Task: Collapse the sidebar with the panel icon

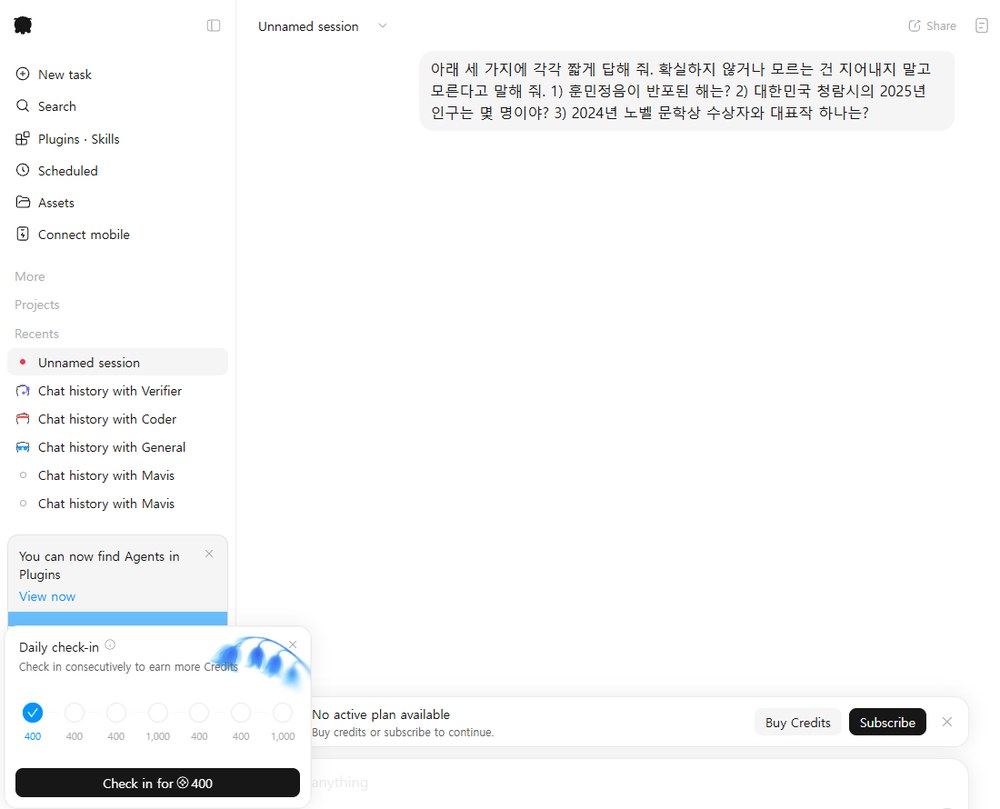Action: (x=214, y=26)
